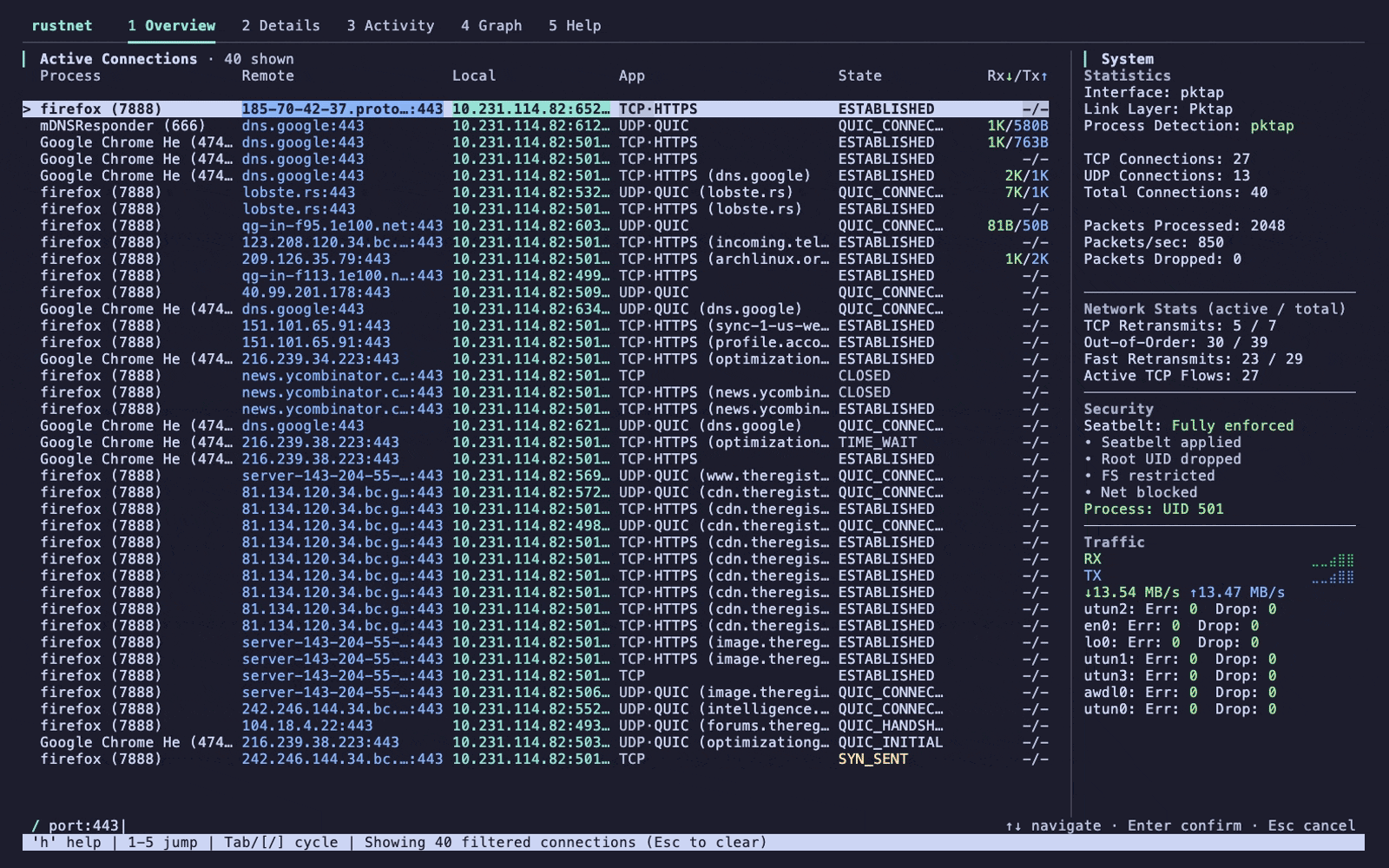This screenshot has height=868, width=1389.
Task: Click the status bar filtered connections message
Action: coord(565,842)
